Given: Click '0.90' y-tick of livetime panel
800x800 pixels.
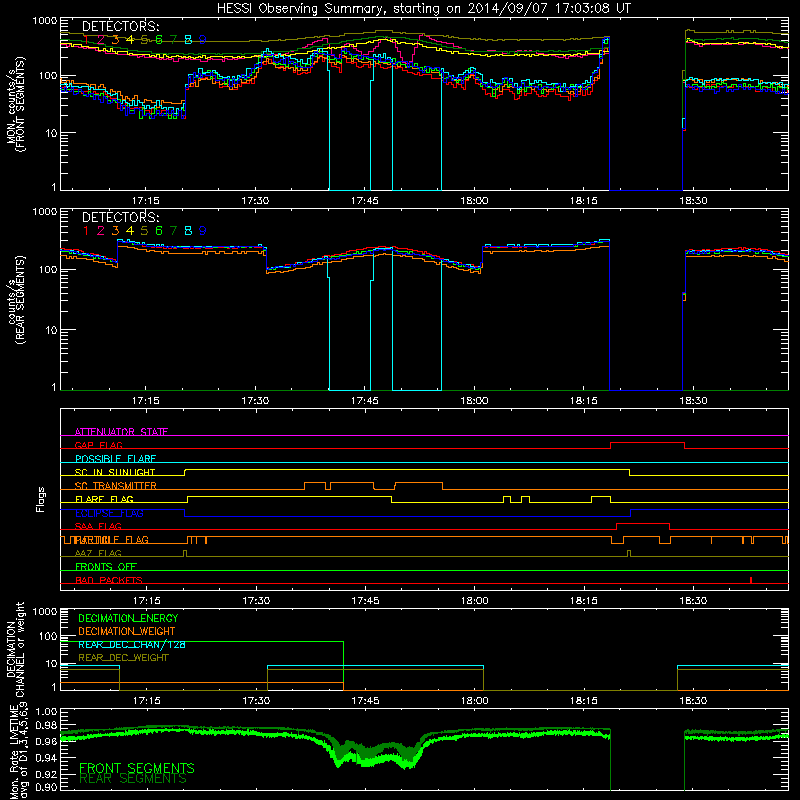Looking at the screenshot, I should coord(46,787).
